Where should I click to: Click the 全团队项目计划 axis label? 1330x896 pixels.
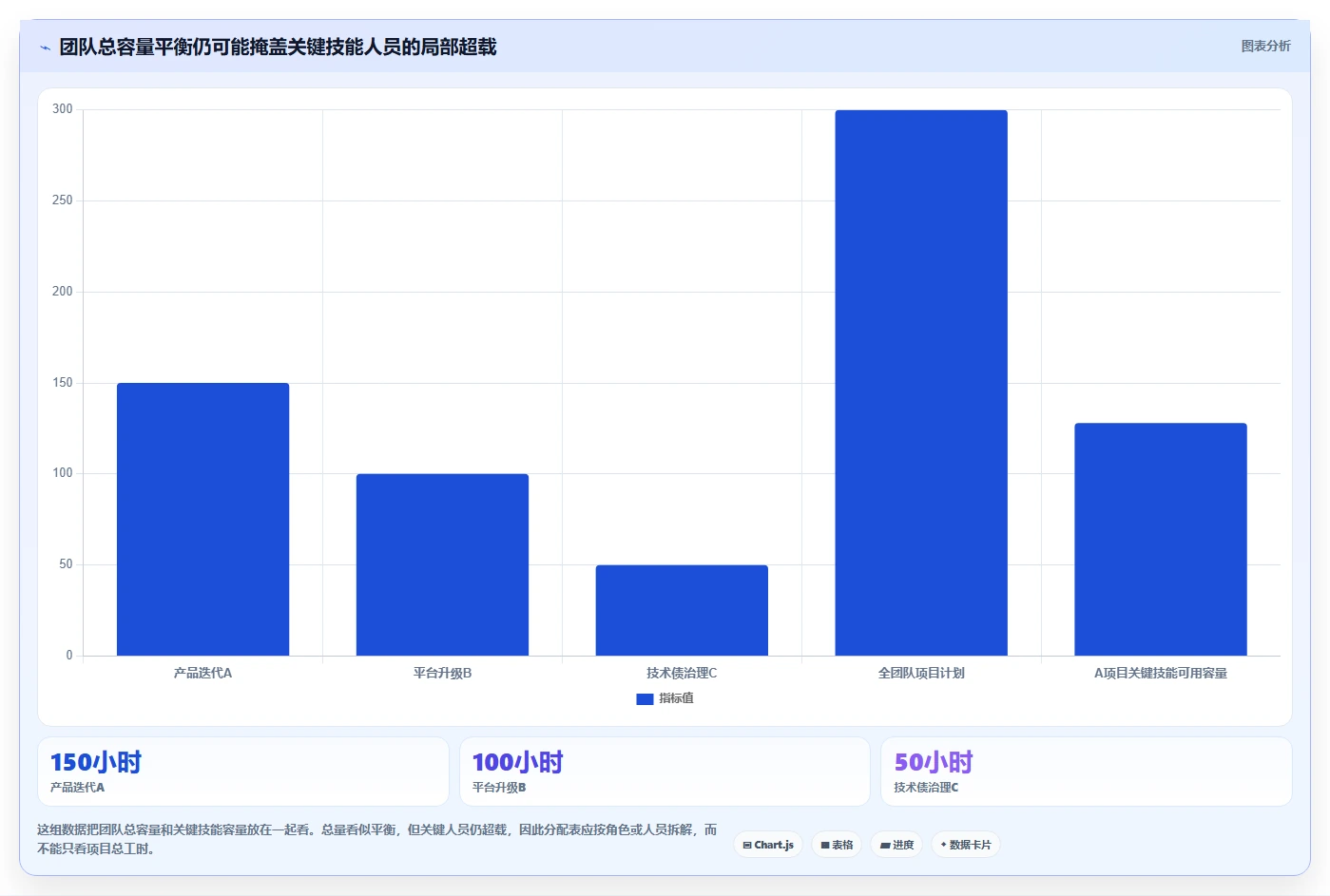click(x=921, y=673)
